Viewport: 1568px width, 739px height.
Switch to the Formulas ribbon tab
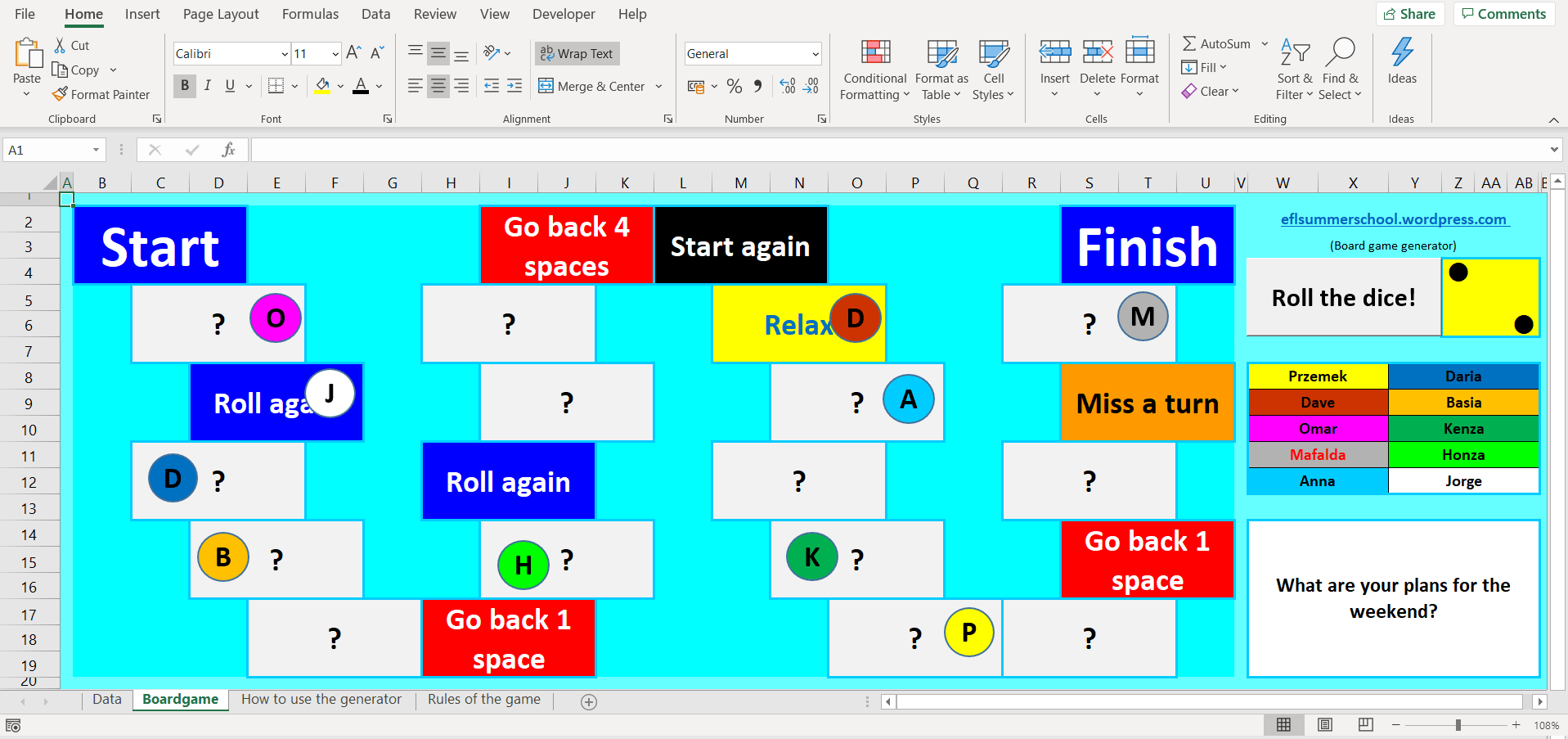point(310,14)
